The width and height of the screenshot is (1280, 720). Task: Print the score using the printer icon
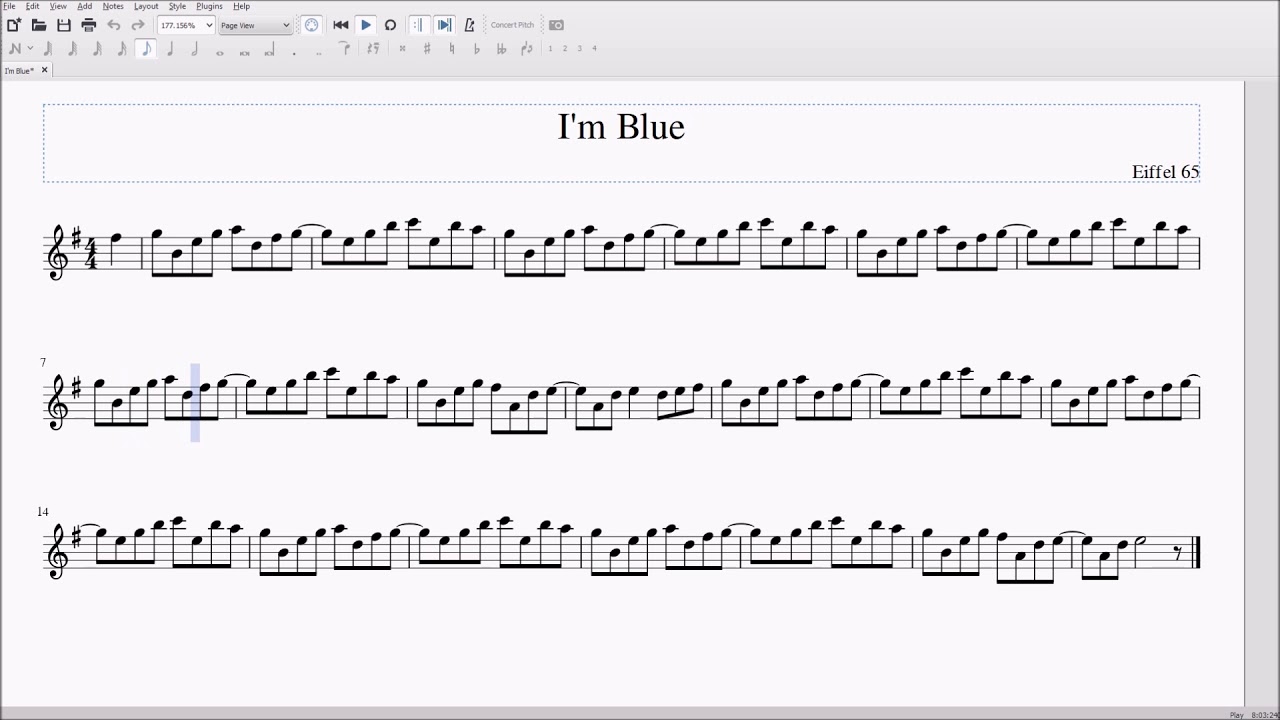[x=88, y=25]
